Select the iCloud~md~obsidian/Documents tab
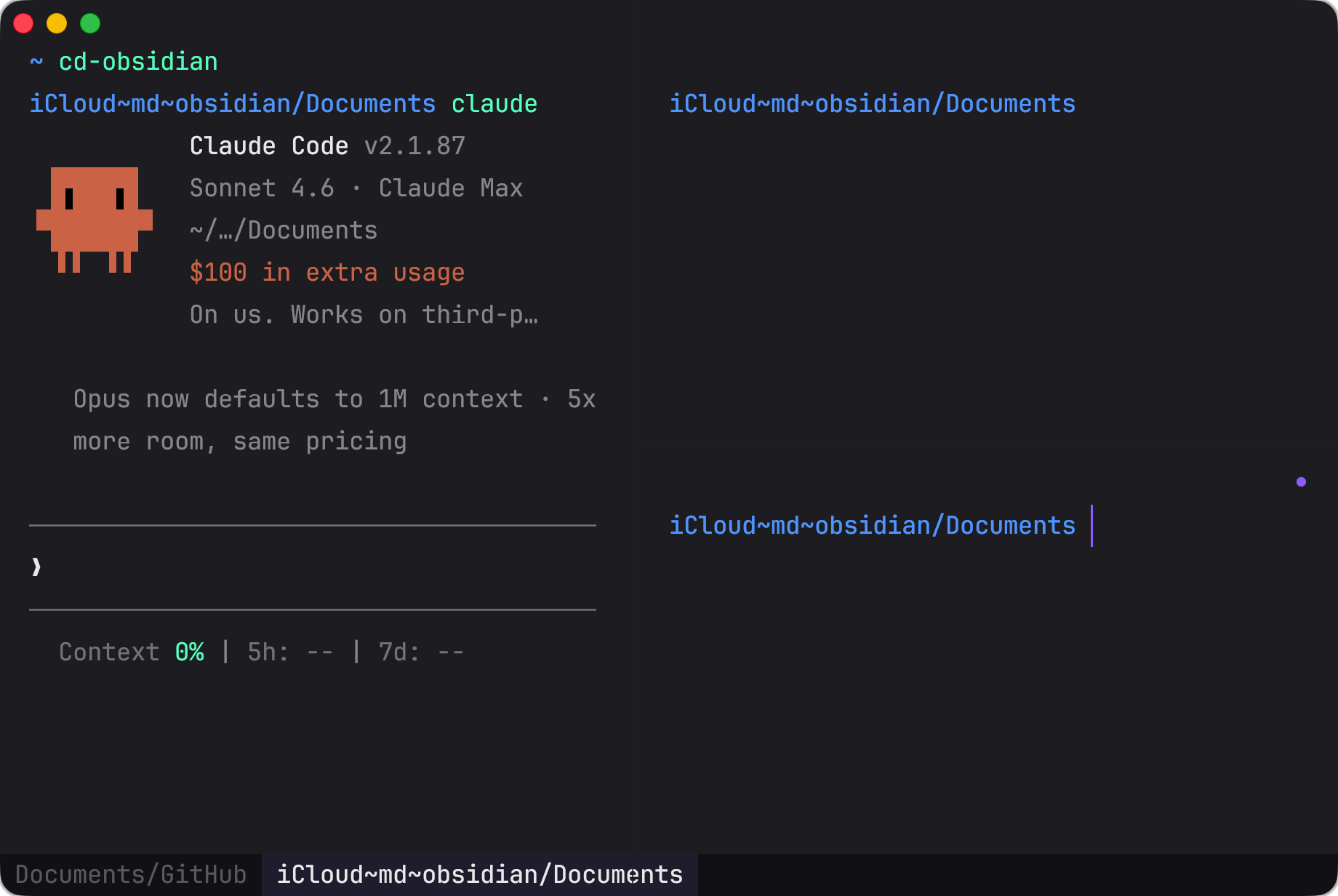The height and width of the screenshot is (896, 1338). click(x=480, y=874)
